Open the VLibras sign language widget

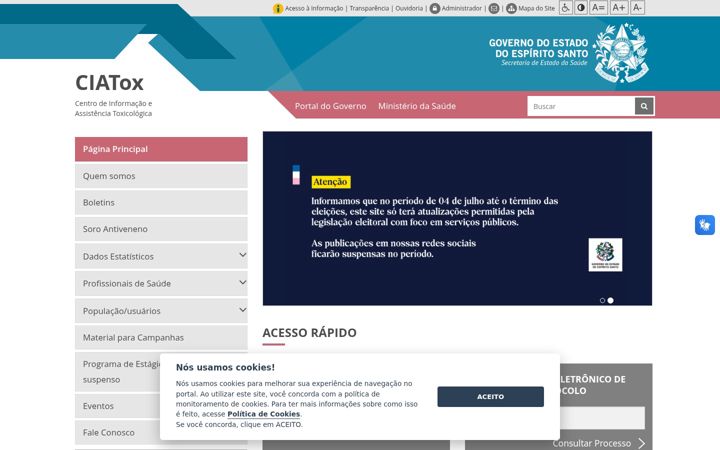pos(705,225)
